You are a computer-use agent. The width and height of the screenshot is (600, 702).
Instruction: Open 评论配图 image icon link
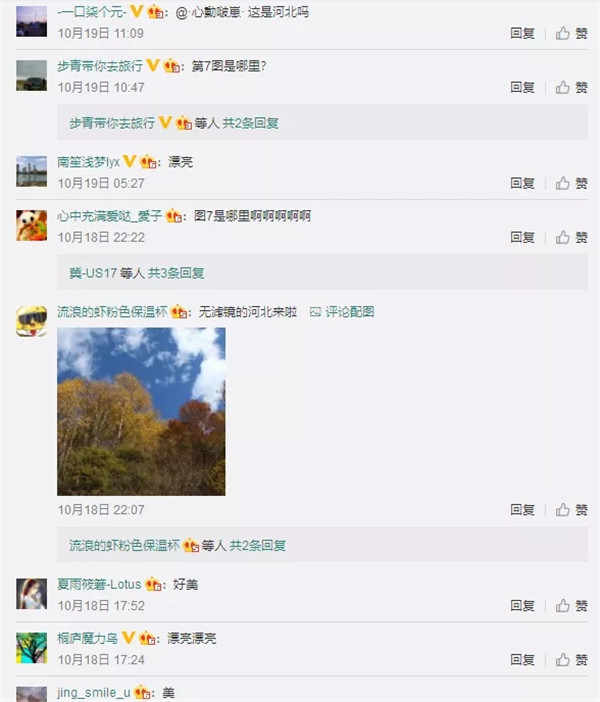pyautogui.click(x=342, y=312)
